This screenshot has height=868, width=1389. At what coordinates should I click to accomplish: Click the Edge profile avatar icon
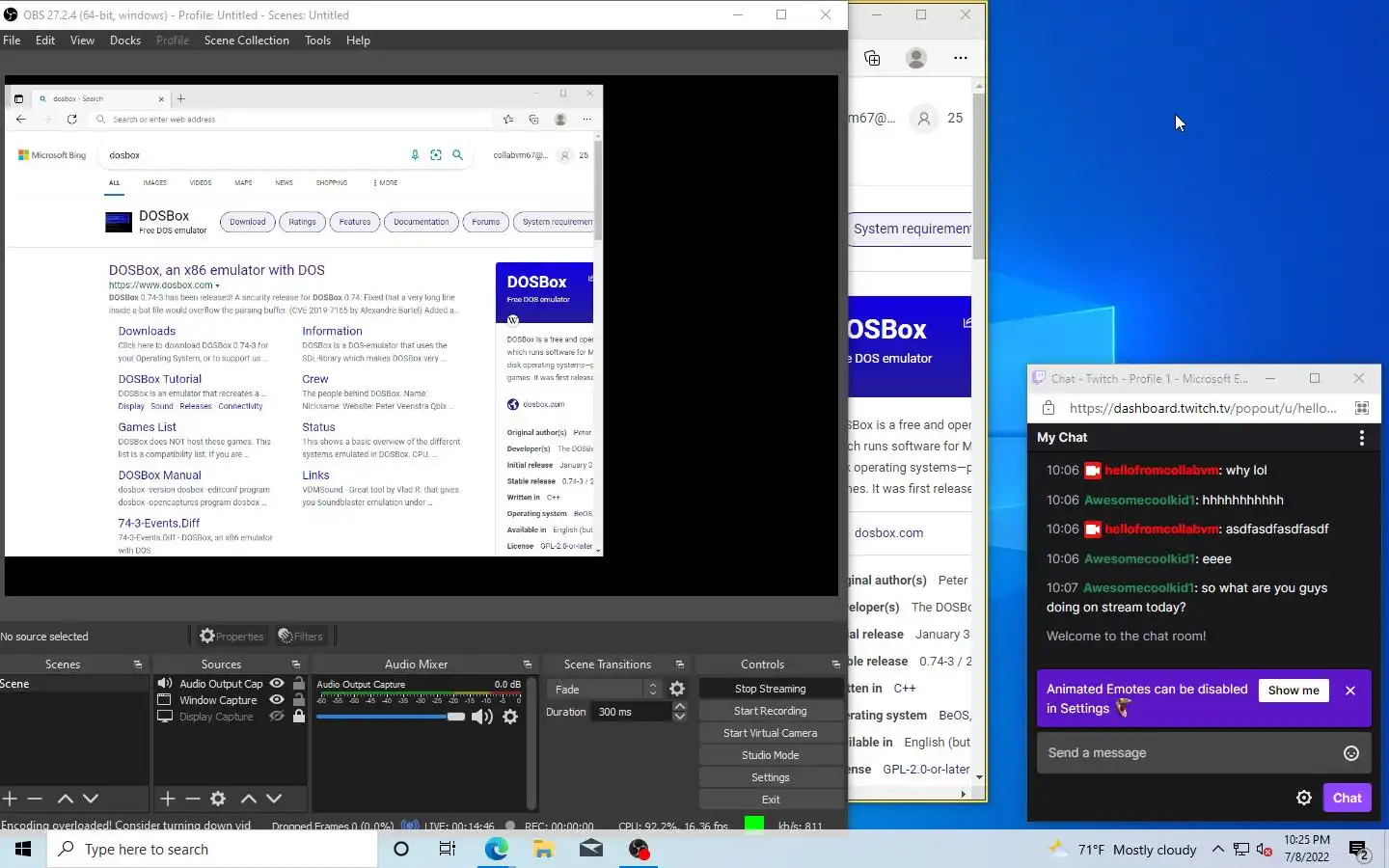point(916,58)
